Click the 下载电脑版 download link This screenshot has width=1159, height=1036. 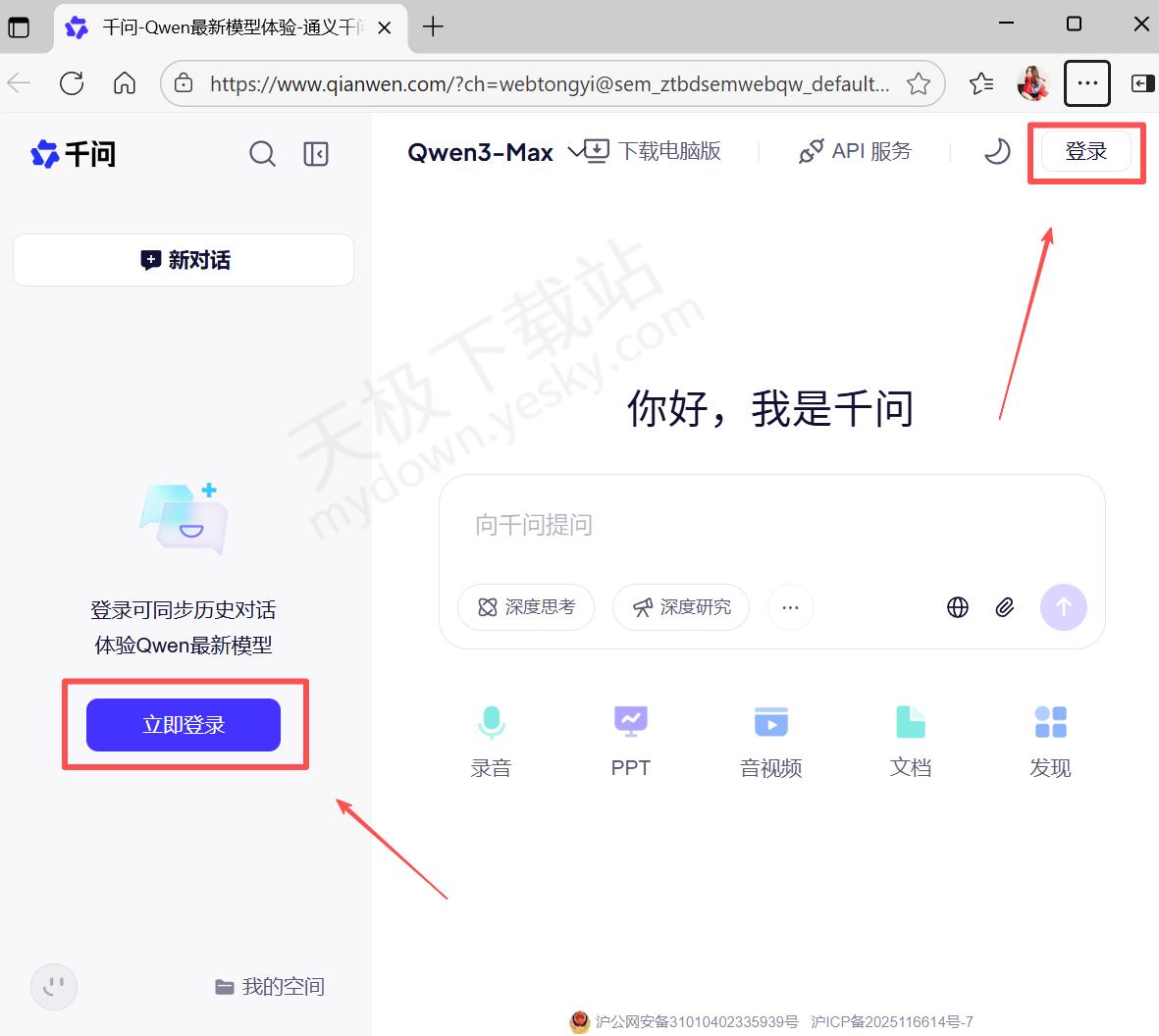point(654,151)
